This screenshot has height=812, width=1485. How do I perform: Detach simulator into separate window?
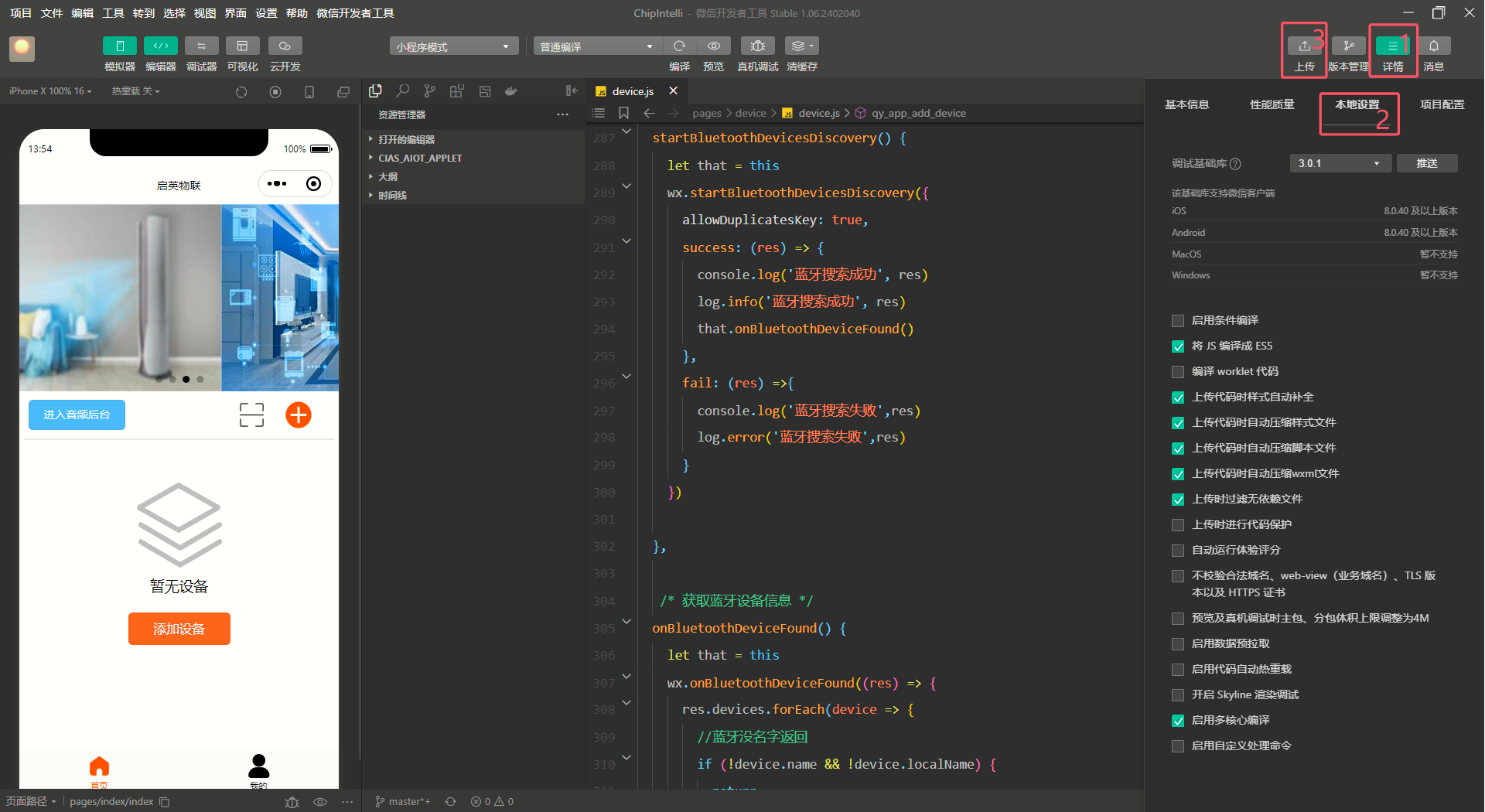point(343,92)
